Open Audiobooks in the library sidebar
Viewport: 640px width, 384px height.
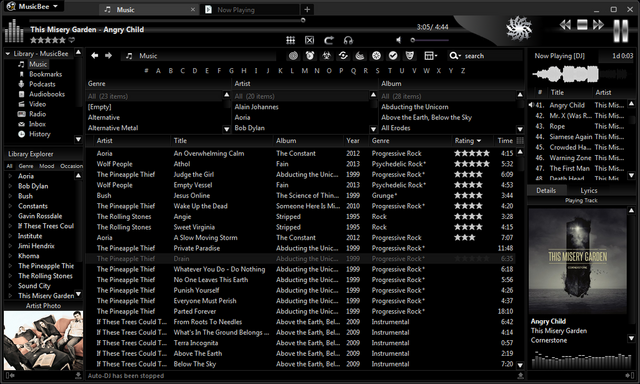click(x=47, y=94)
